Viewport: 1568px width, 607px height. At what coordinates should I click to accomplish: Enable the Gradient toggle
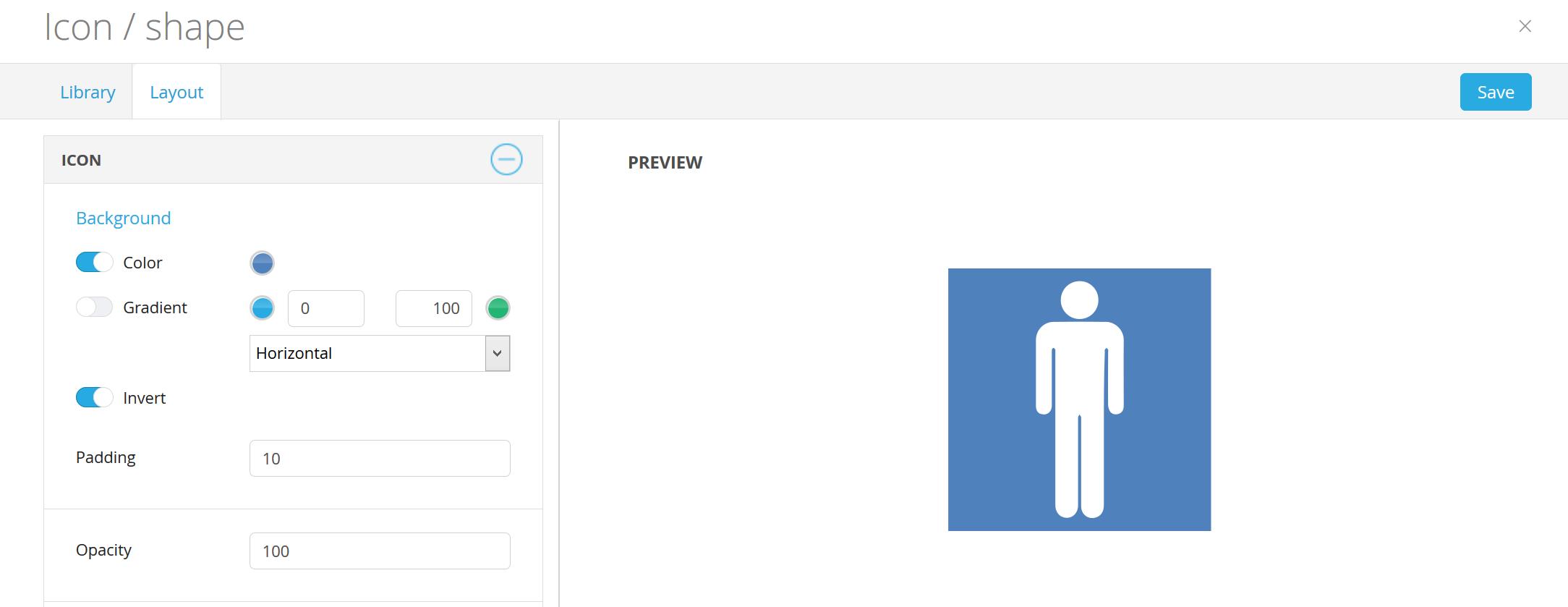coord(94,307)
